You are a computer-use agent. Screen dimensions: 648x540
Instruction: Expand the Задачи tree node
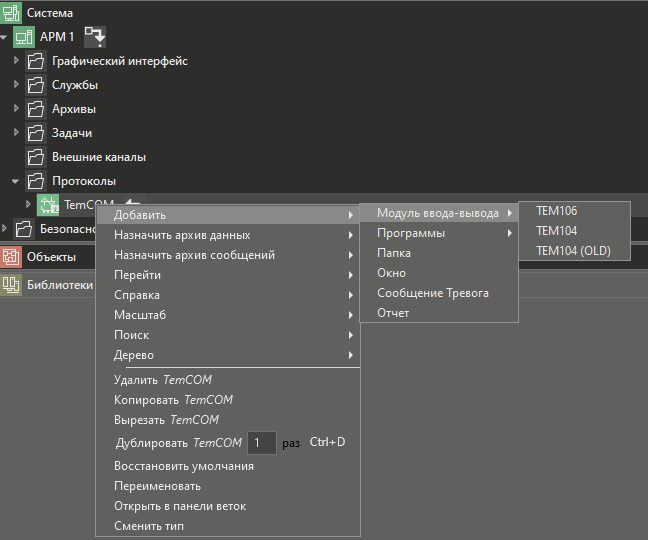click(x=16, y=133)
